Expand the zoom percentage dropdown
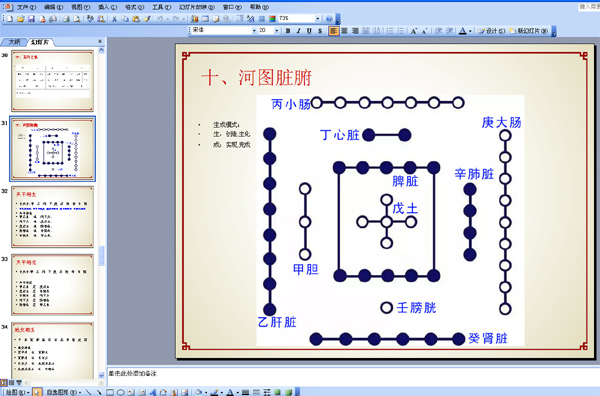Screen dimensions: 600x396 click(x=318, y=18)
